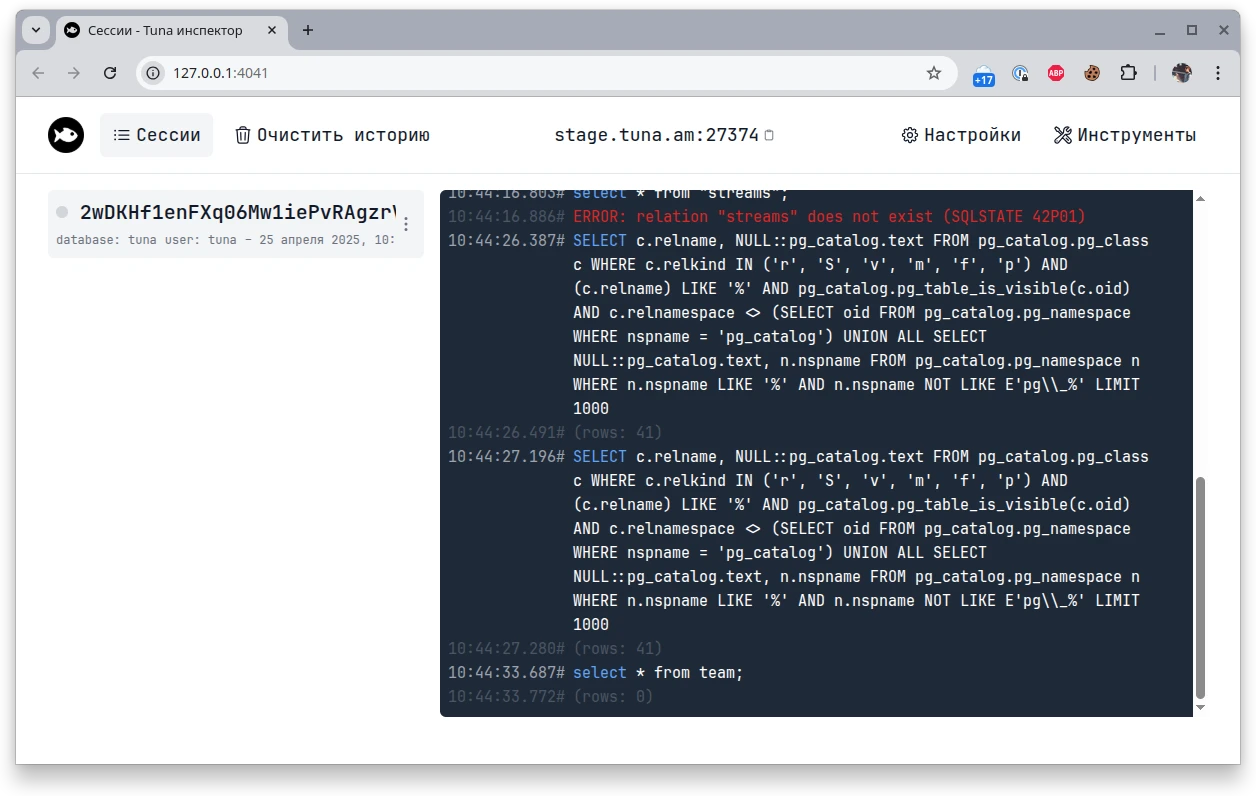The height and width of the screenshot is (796, 1256).
Task: Click Очистить историю button
Action: (332, 135)
